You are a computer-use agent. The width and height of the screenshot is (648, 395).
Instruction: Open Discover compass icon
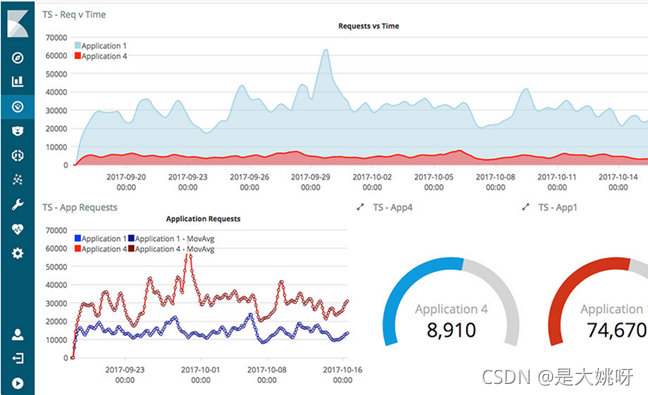tap(17, 58)
